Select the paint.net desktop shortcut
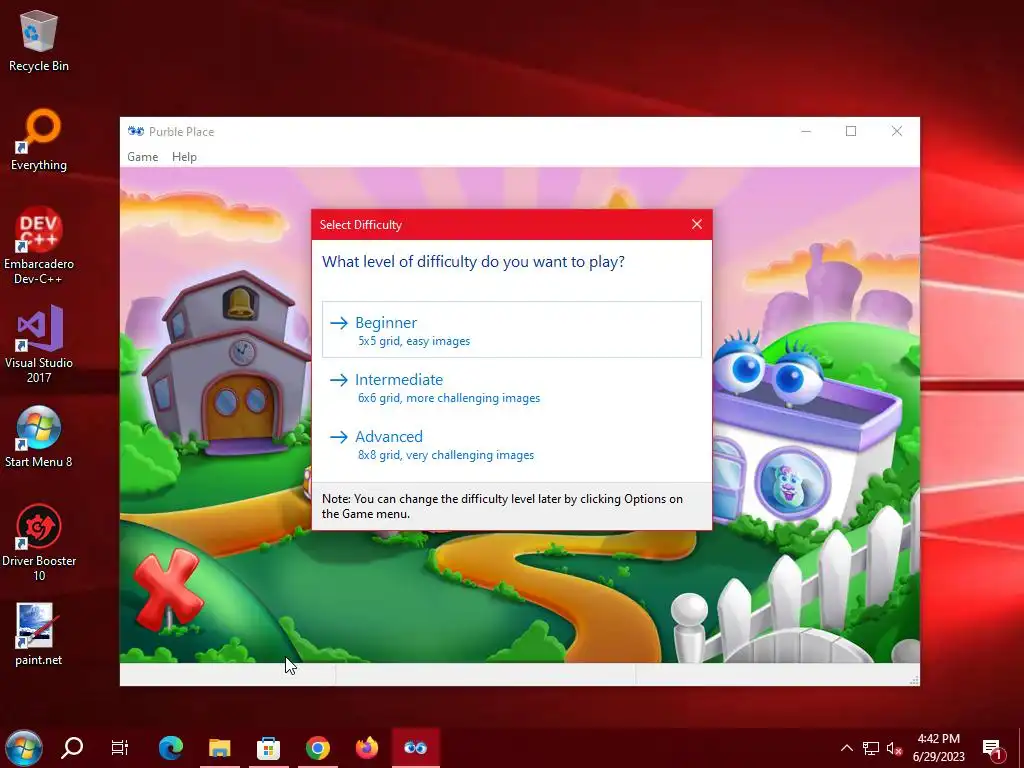1024x768 pixels. [39, 634]
